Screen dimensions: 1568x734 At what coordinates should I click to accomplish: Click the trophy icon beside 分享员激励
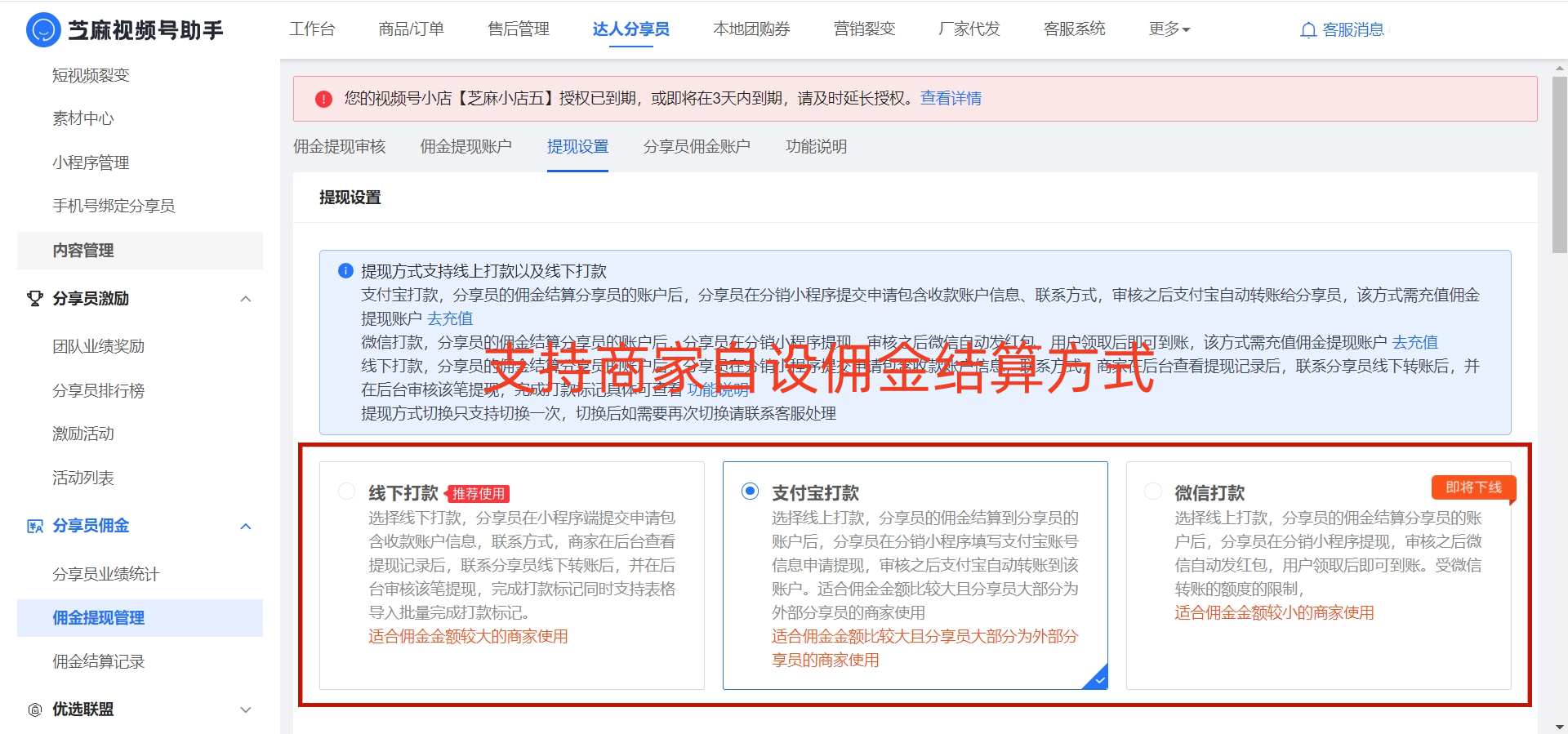[35, 299]
